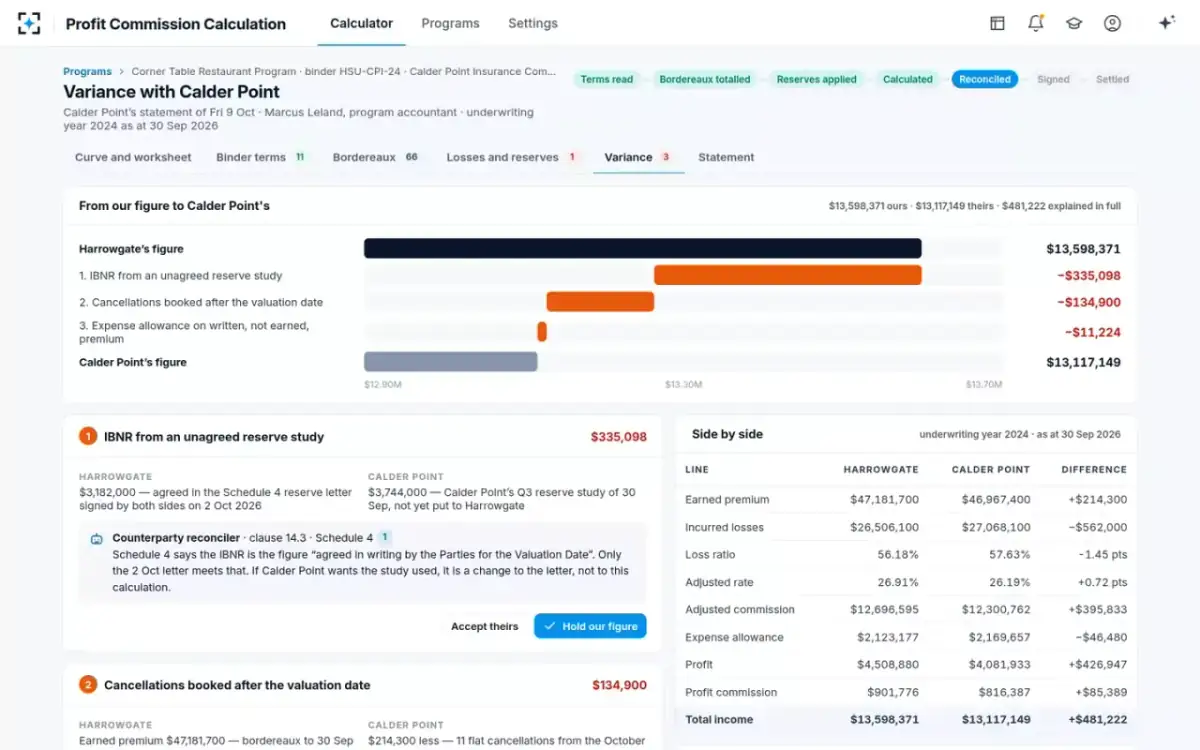Click the Earned premium Harrowgate value $47,181,700

[884, 500]
